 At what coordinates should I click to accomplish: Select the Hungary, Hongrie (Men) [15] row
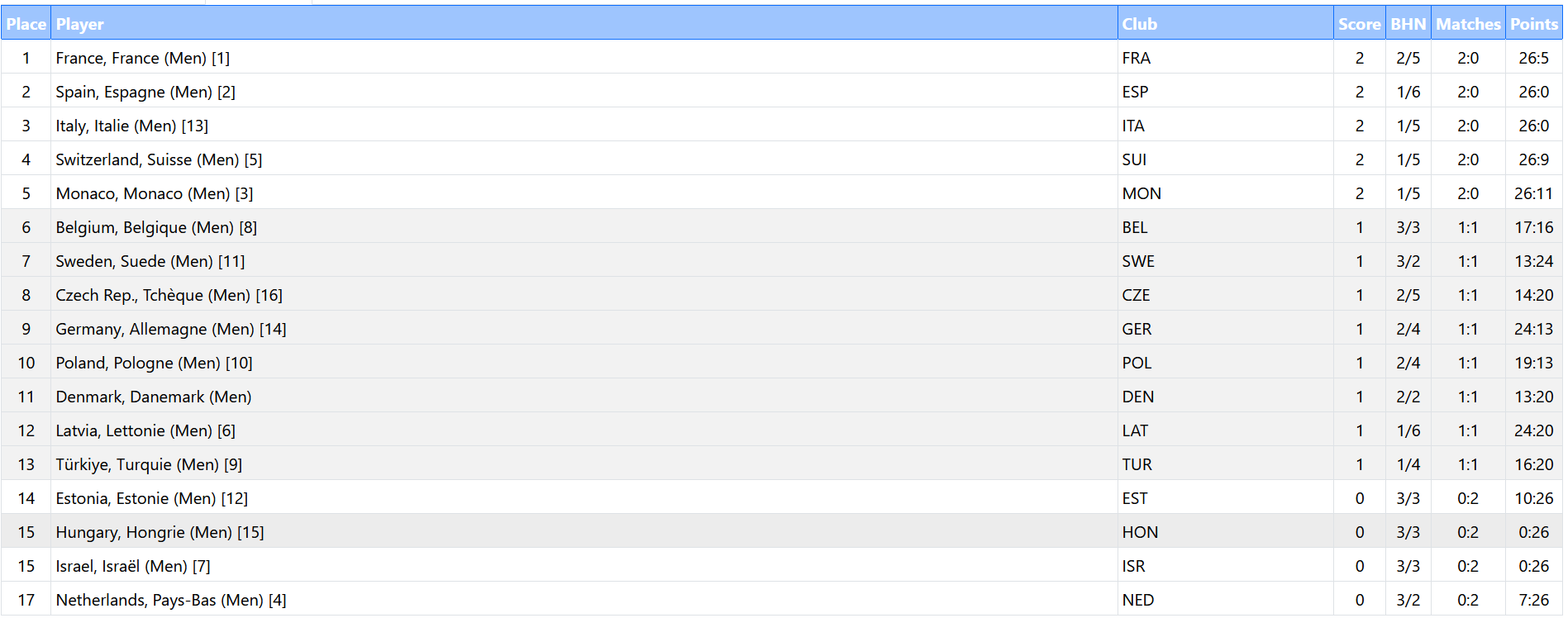coord(160,532)
